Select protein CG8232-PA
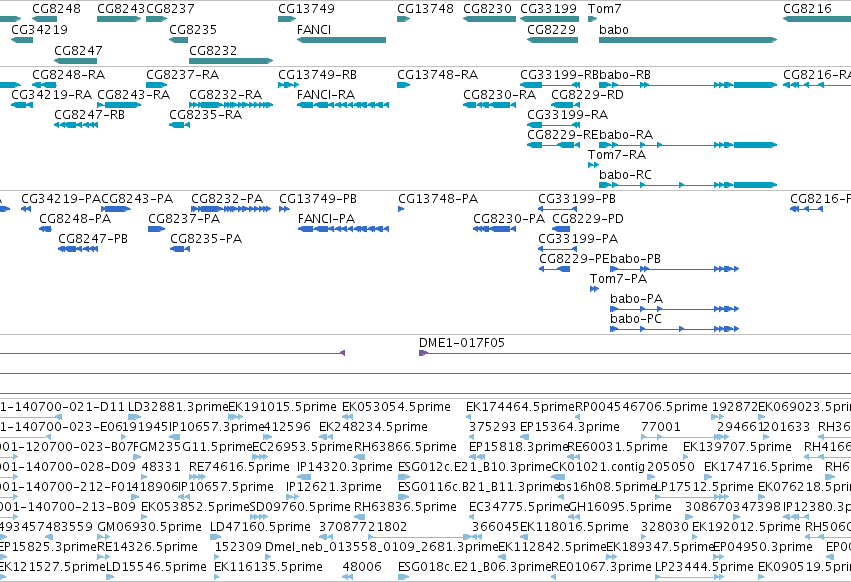This screenshot has width=851, height=582. click(231, 208)
